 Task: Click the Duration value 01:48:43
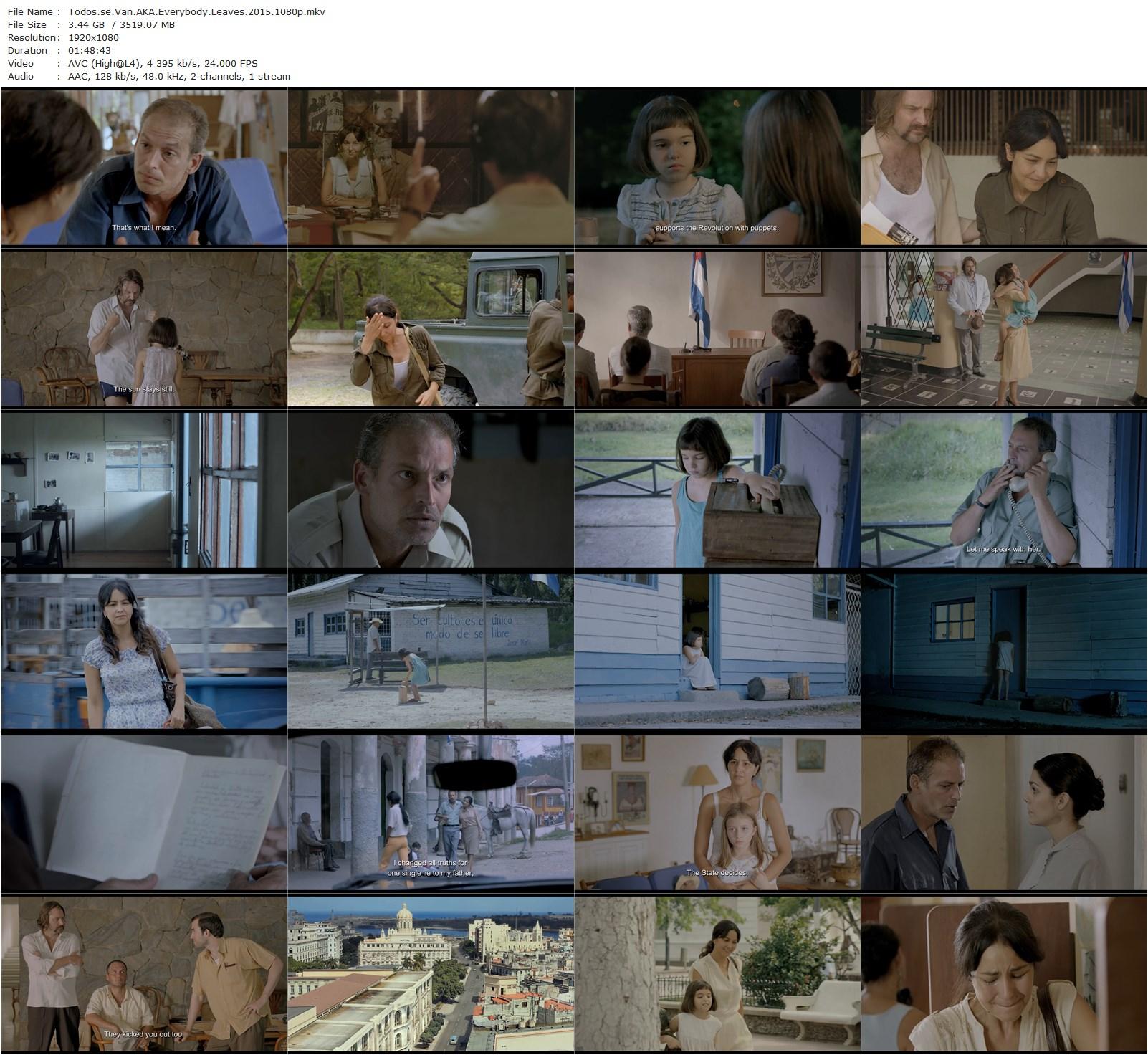point(89,50)
